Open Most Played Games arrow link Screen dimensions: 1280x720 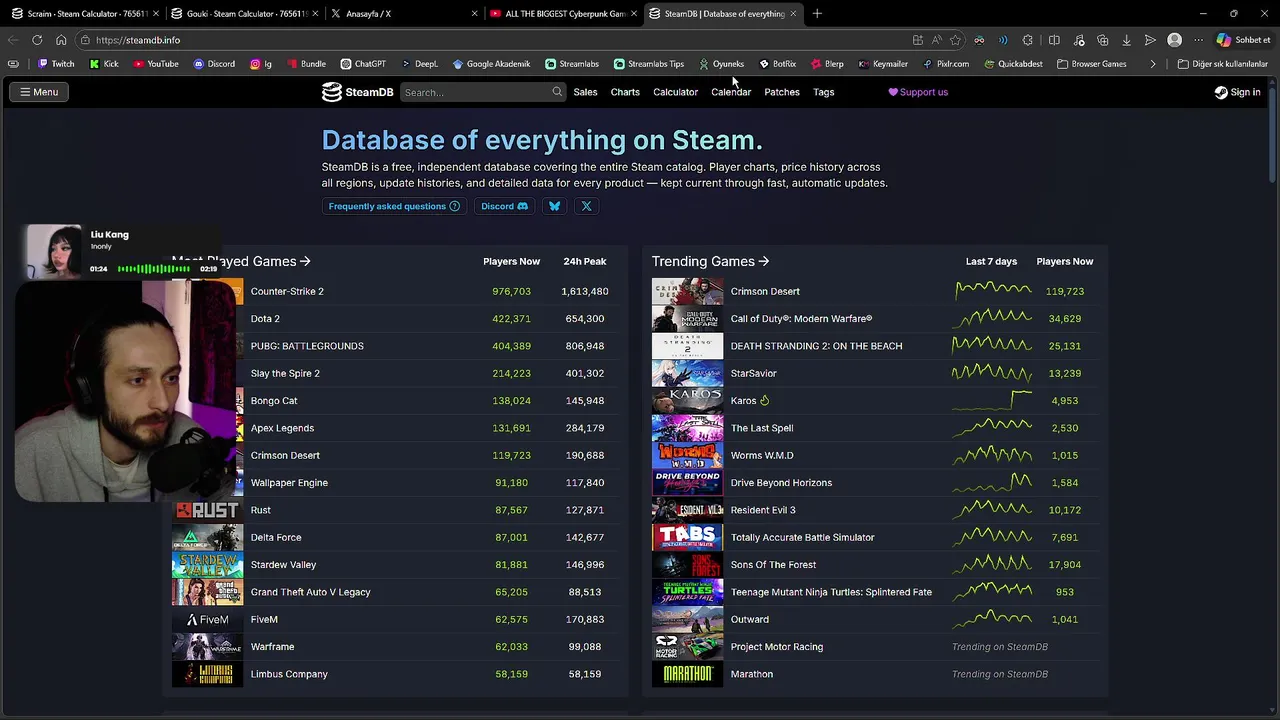(x=241, y=261)
